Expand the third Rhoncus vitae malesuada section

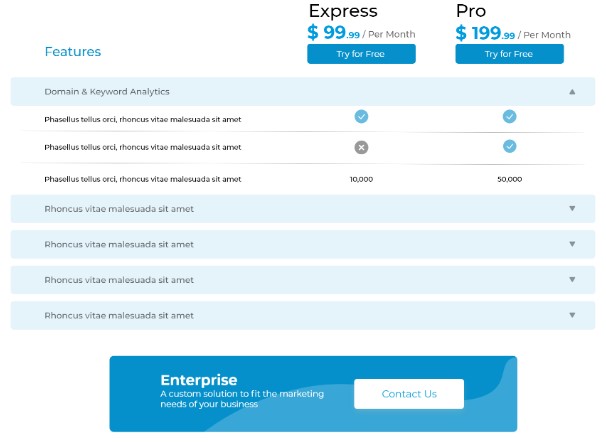pos(572,280)
